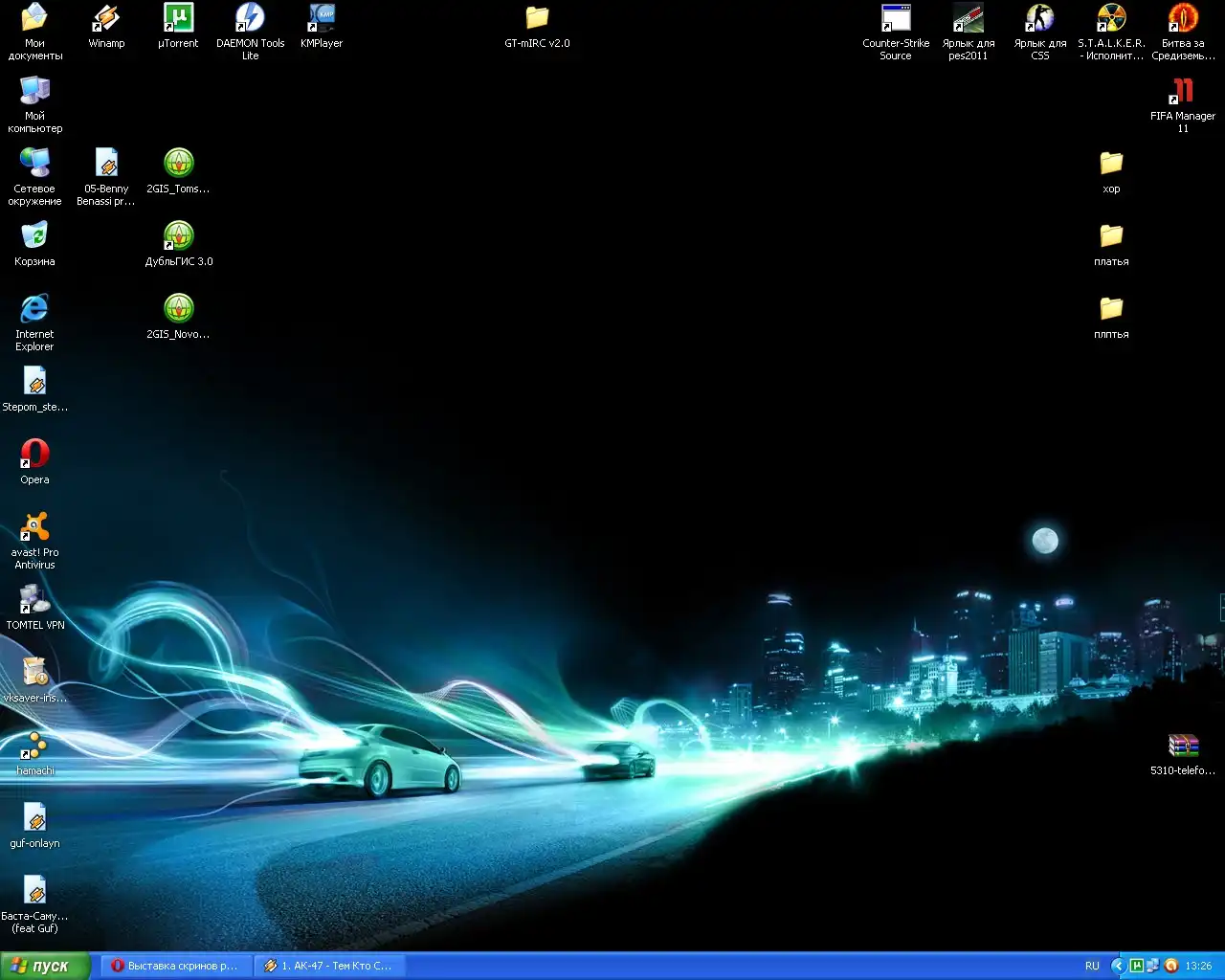Switch to the Opera taskbar window
Viewport: 1225px width, 980px height.
coord(174,966)
